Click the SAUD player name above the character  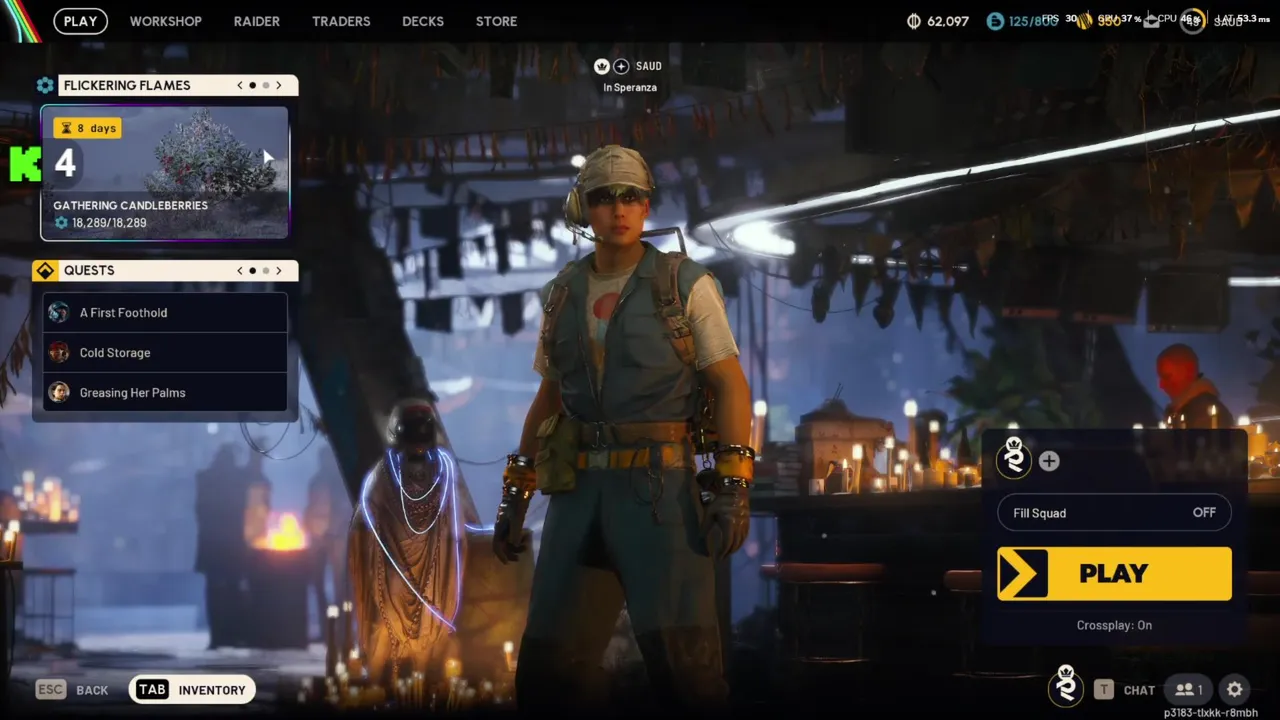pyautogui.click(x=649, y=66)
